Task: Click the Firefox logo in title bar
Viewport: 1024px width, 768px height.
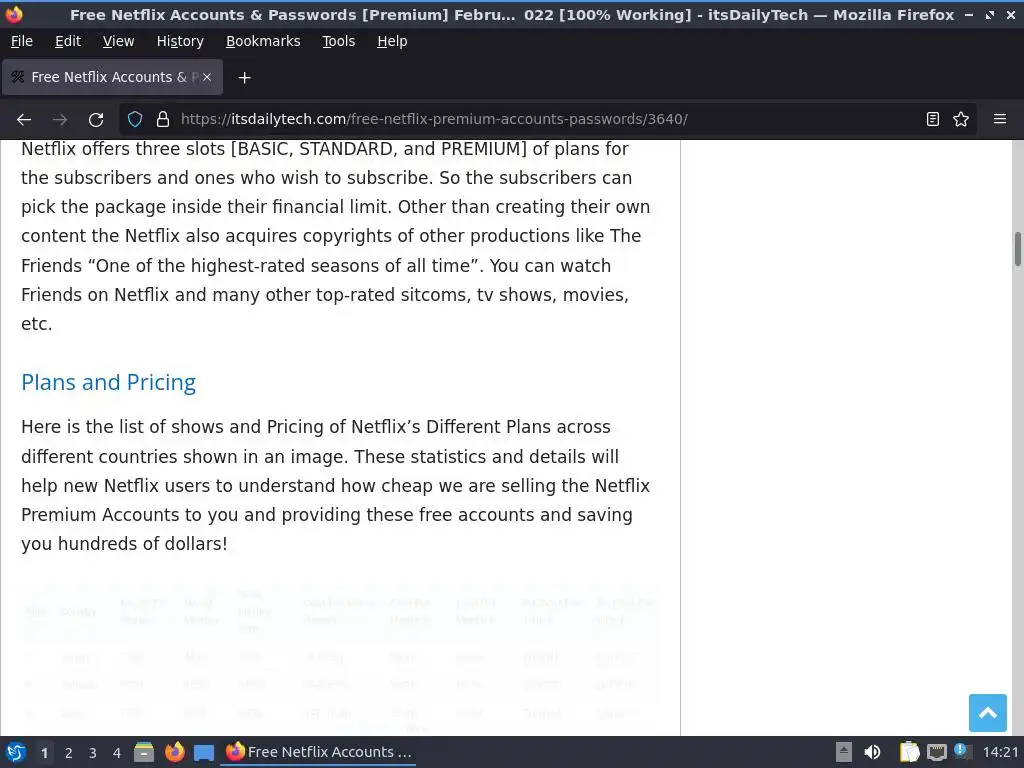Action: point(14,14)
